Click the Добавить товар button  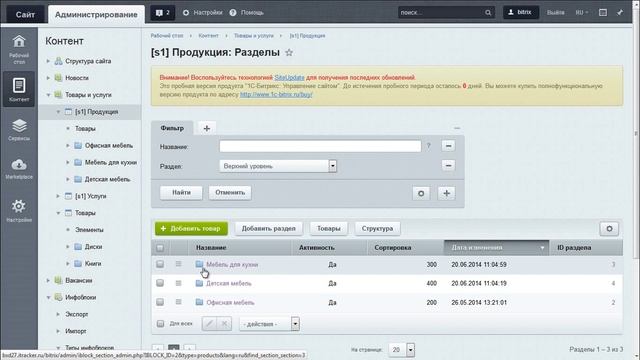[x=191, y=229]
